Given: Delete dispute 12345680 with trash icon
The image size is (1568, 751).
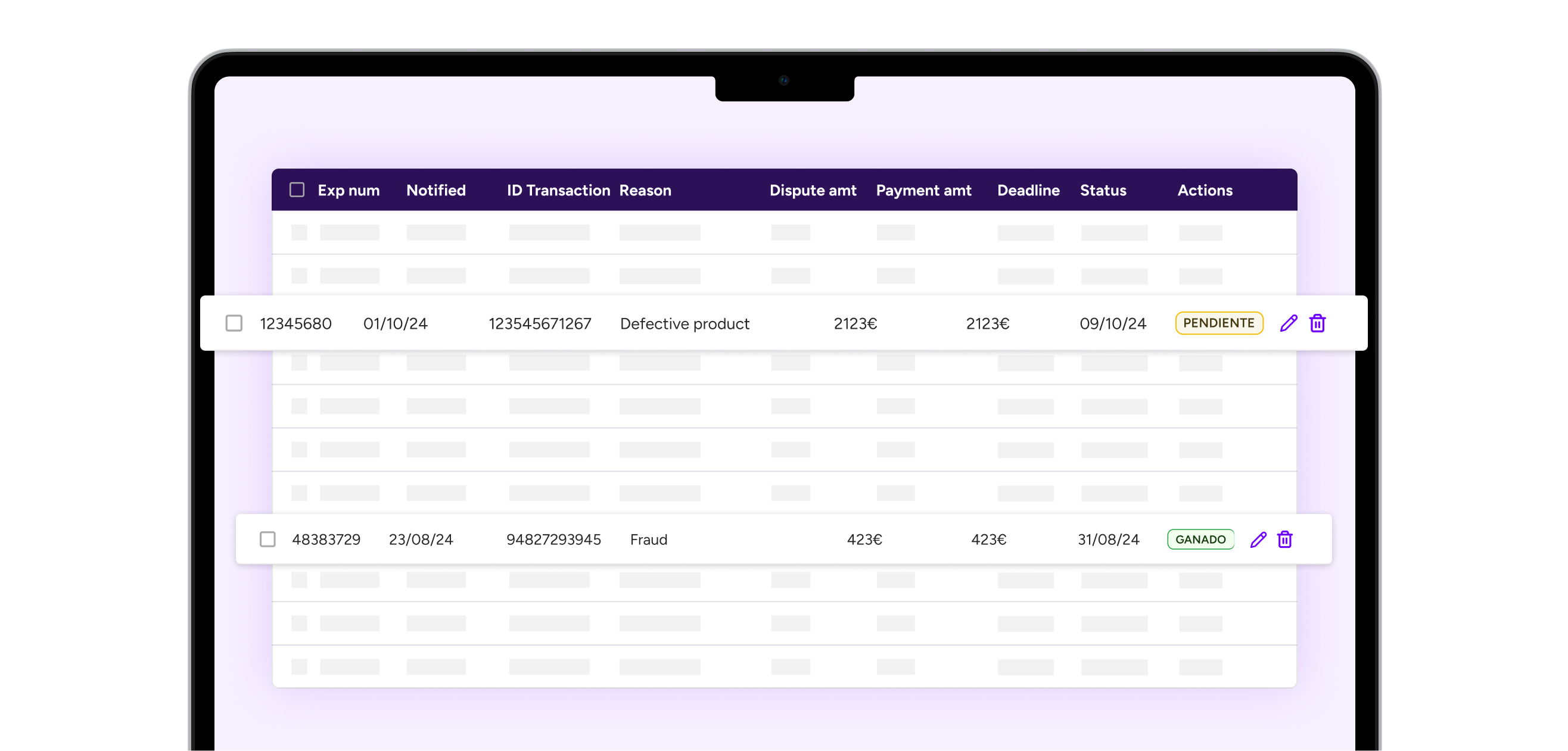Looking at the screenshot, I should 1318,323.
